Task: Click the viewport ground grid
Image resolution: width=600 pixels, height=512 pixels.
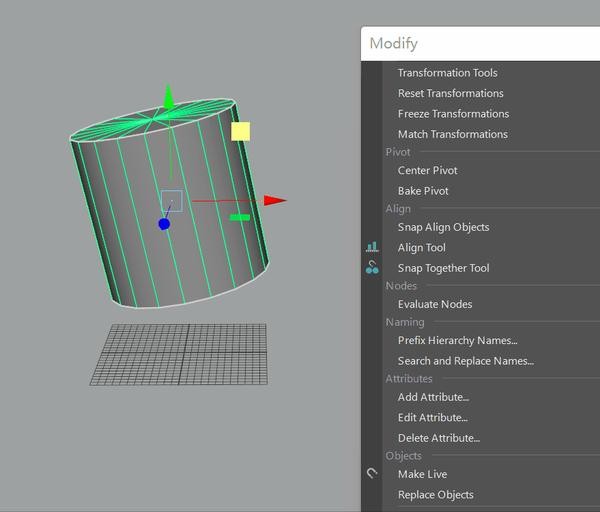Action: [179, 354]
